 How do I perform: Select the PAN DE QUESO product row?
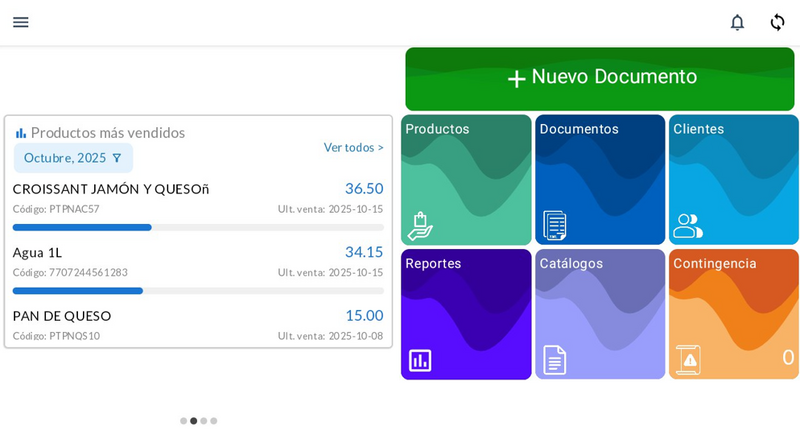pos(197,324)
